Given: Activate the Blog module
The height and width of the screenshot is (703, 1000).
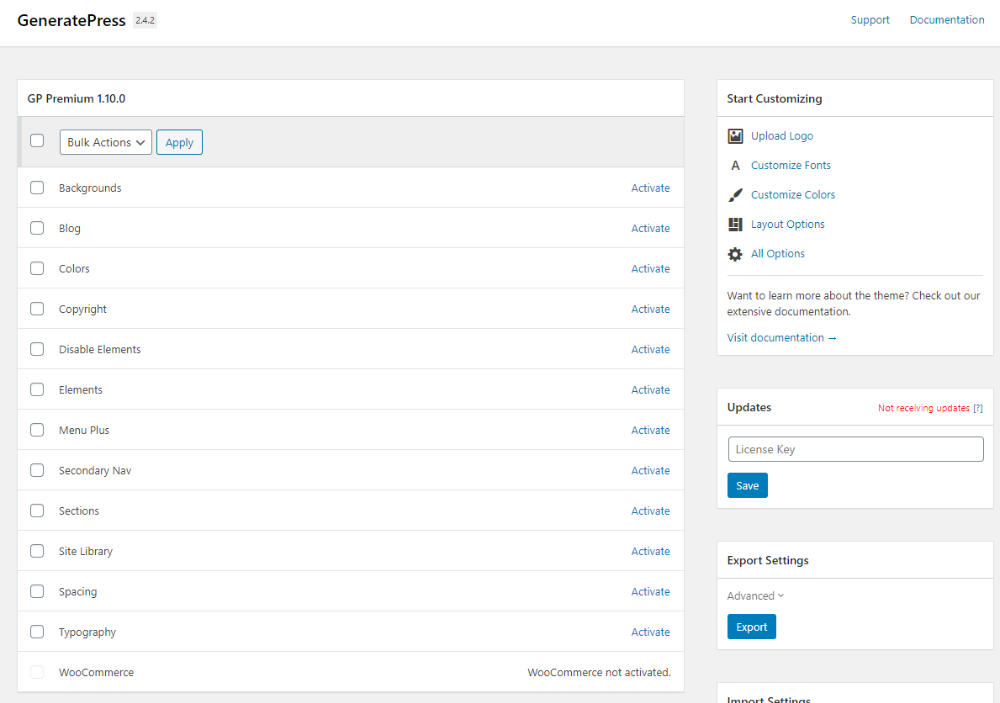Looking at the screenshot, I should [x=651, y=228].
